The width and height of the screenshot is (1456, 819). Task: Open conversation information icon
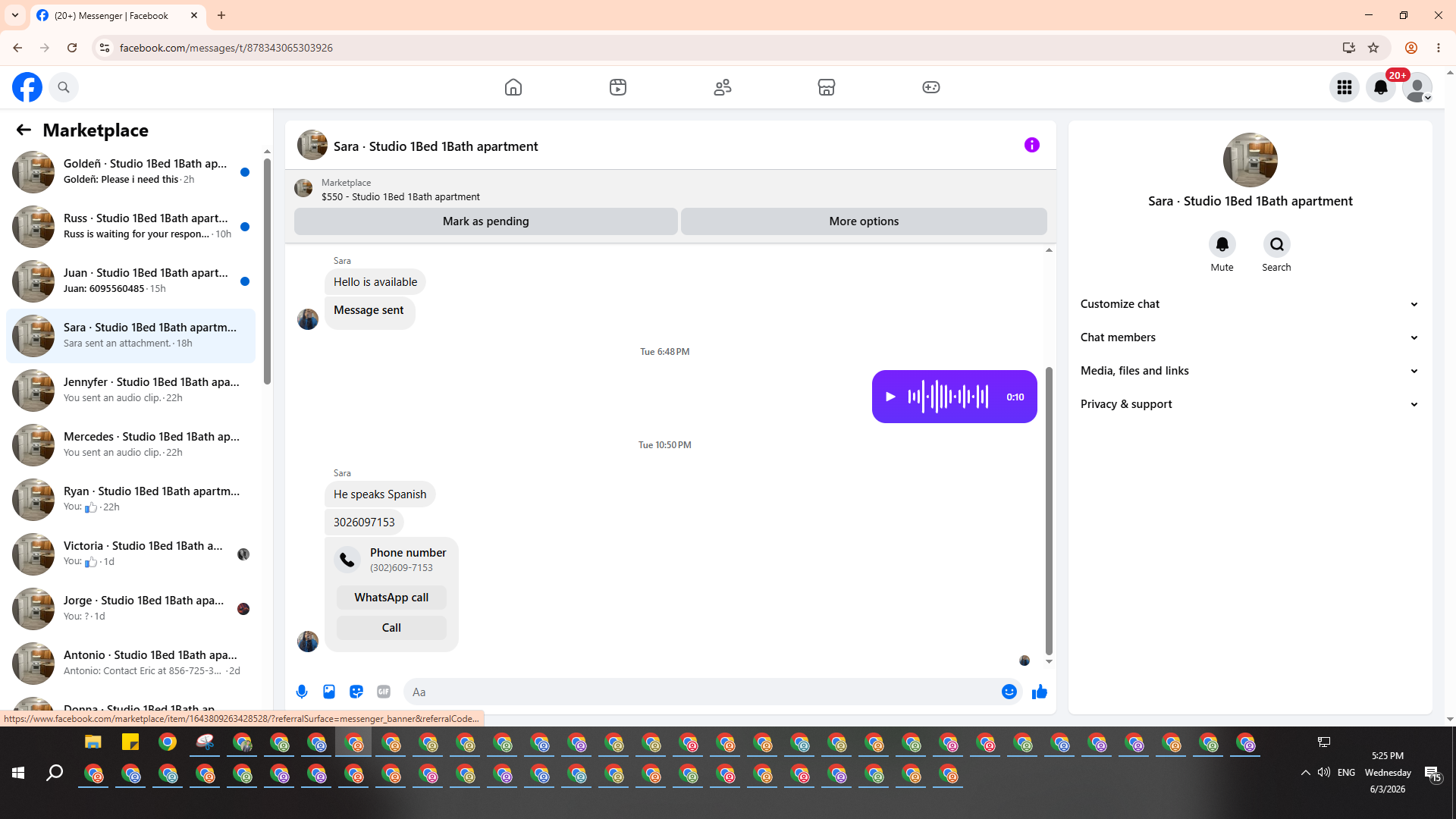point(1032,145)
